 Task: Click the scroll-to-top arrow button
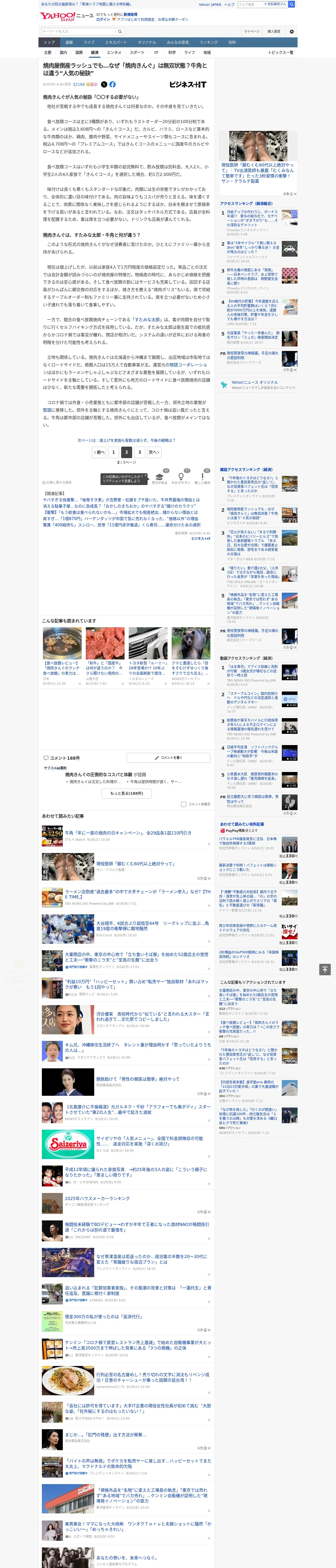coord(325,969)
